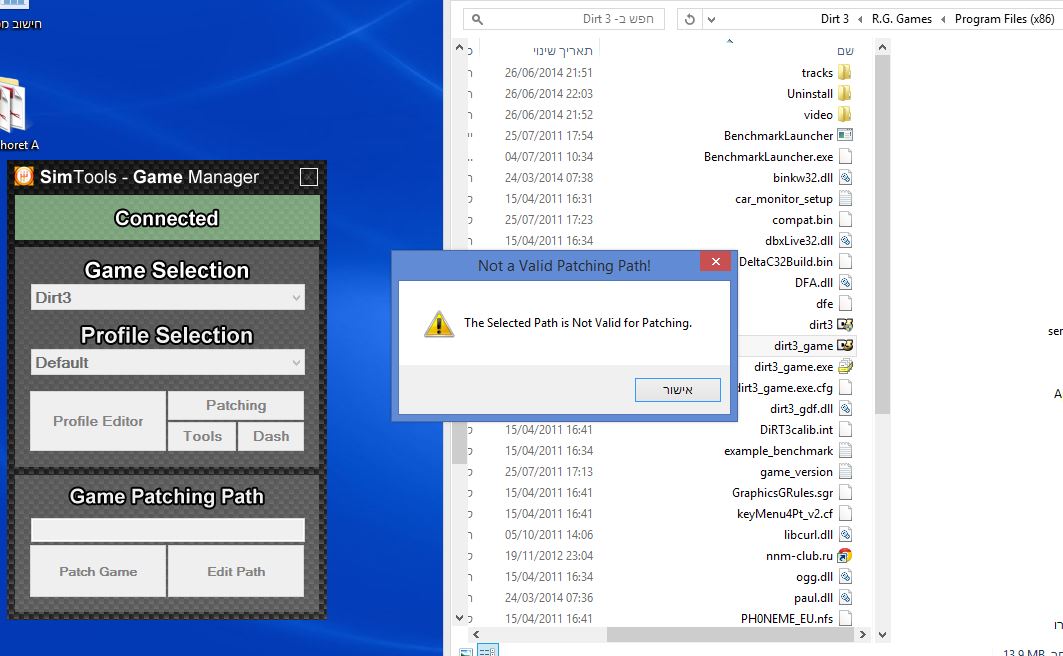1063x656 pixels.
Task: Click Program Files (x86) in the breadcrumb
Action: [1004, 19]
